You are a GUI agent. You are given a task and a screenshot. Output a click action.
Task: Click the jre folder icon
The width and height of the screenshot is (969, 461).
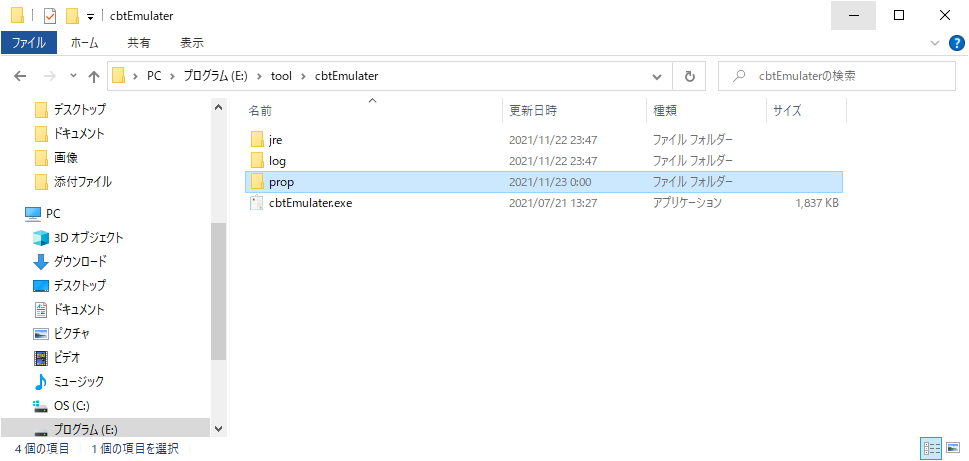click(x=257, y=140)
